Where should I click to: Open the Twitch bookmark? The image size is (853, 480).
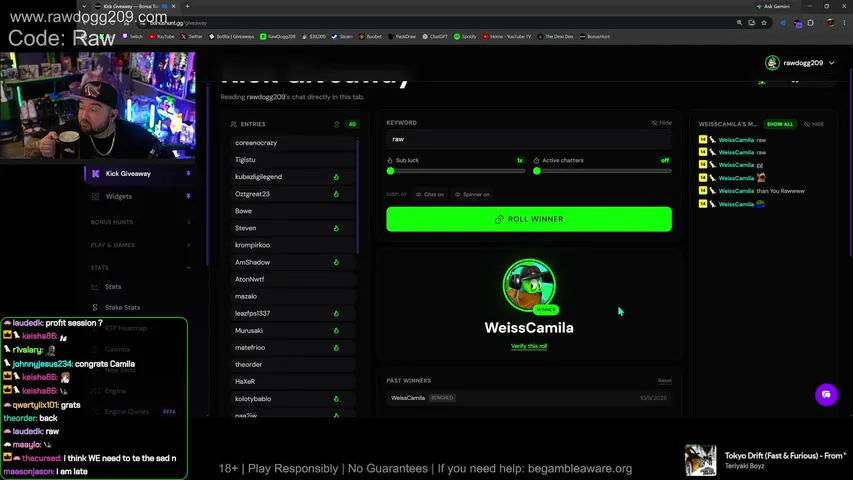pyautogui.click(x=133, y=36)
